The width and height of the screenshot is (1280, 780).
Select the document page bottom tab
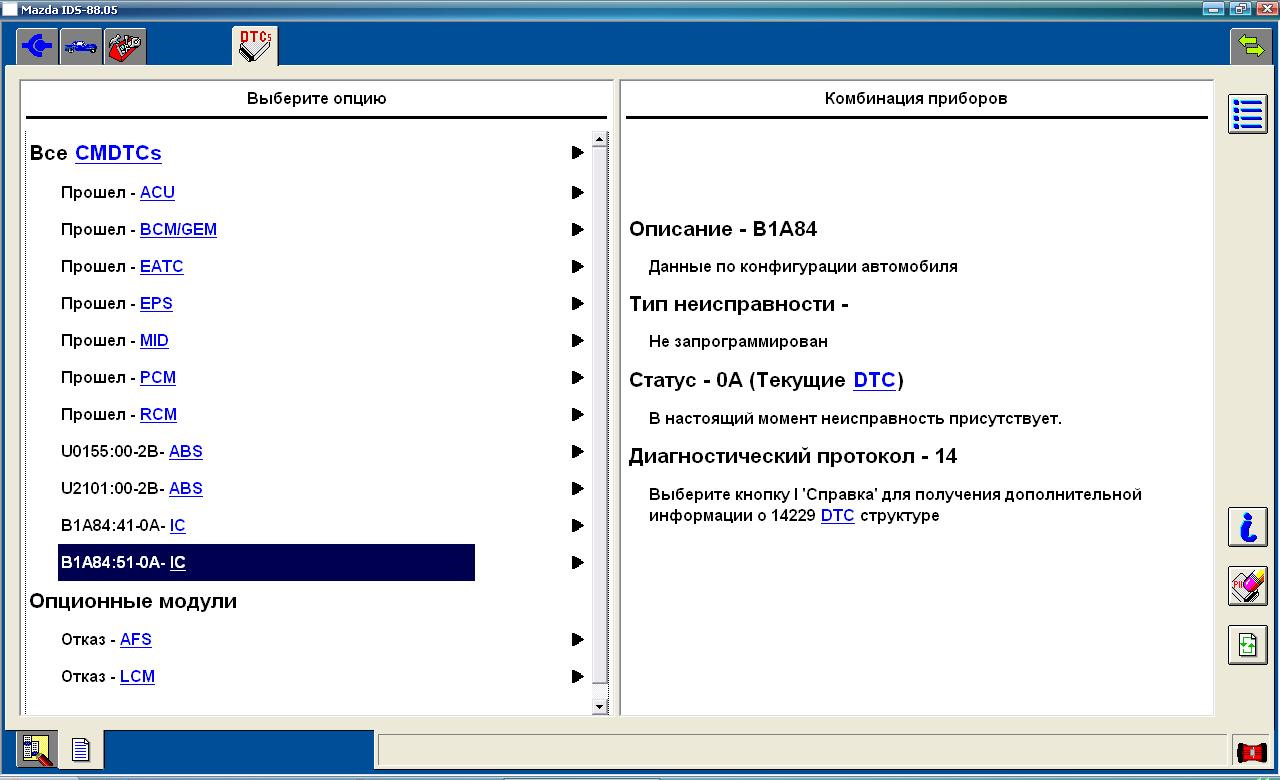(81, 750)
